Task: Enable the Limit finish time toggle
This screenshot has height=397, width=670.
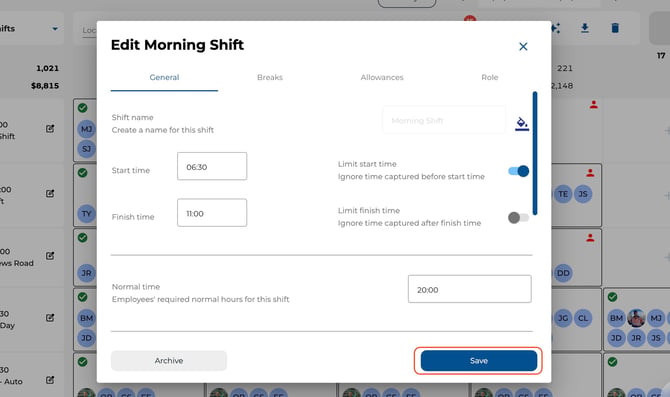Action: (518, 218)
